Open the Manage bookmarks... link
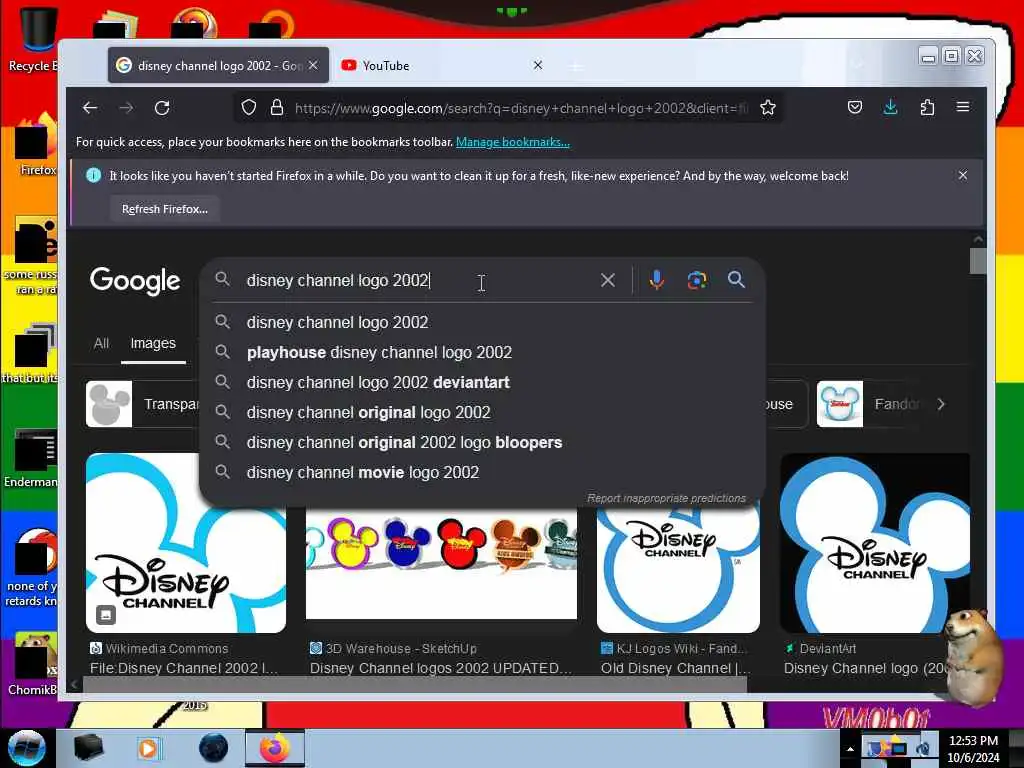 click(513, 142)
